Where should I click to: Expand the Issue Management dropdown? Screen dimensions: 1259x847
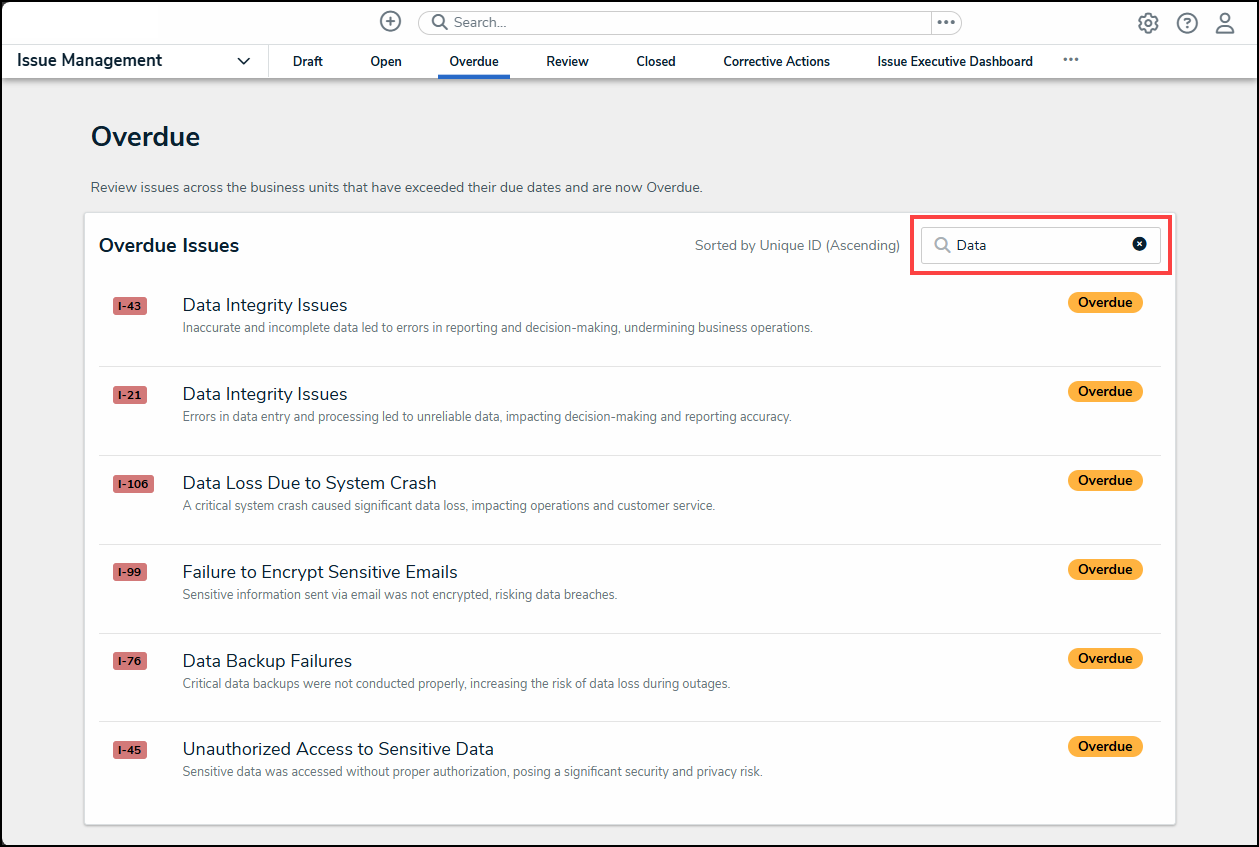[243, 61]
